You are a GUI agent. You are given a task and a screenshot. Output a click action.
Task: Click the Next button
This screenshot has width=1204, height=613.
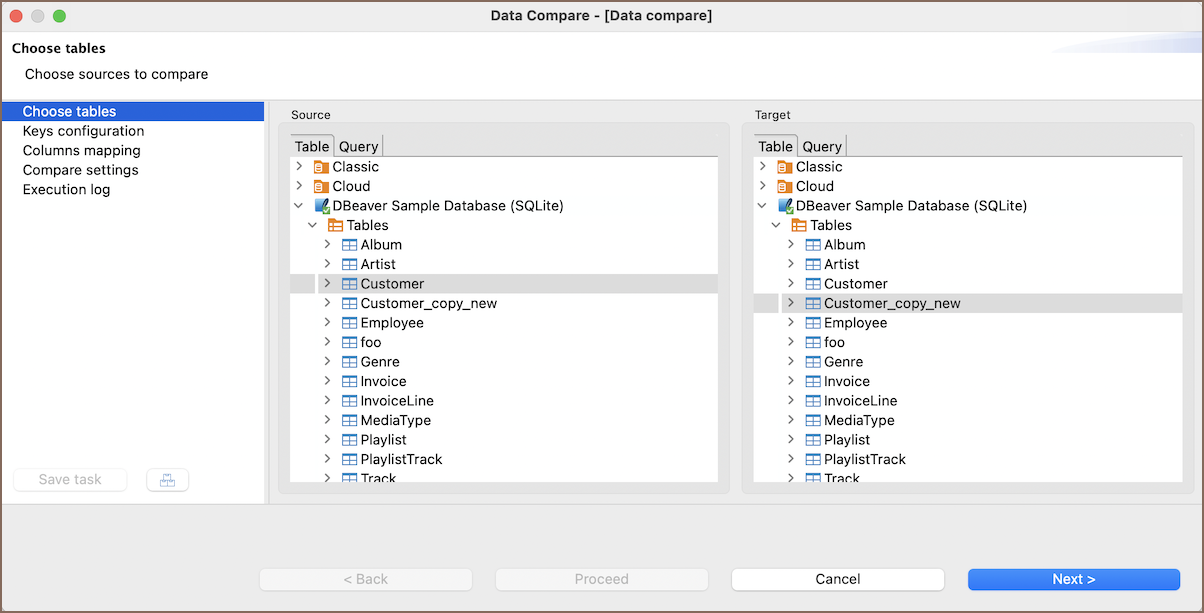(x=1073, y=579)
